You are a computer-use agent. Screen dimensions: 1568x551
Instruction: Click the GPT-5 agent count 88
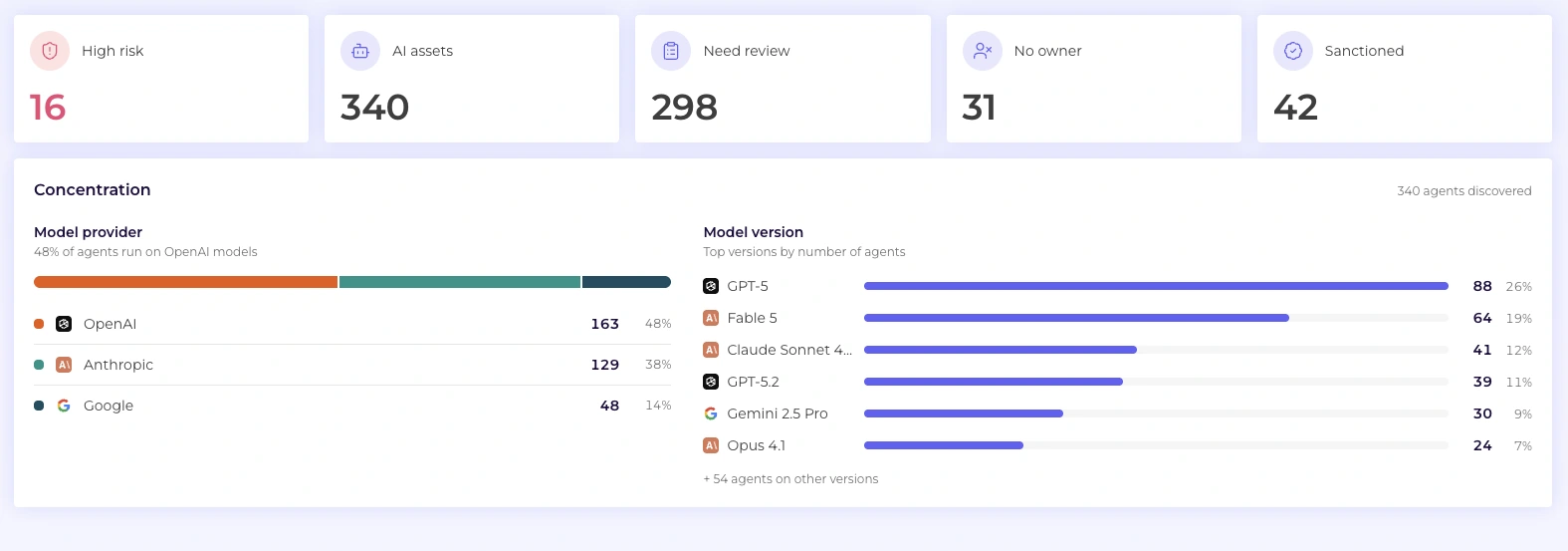1482,286
